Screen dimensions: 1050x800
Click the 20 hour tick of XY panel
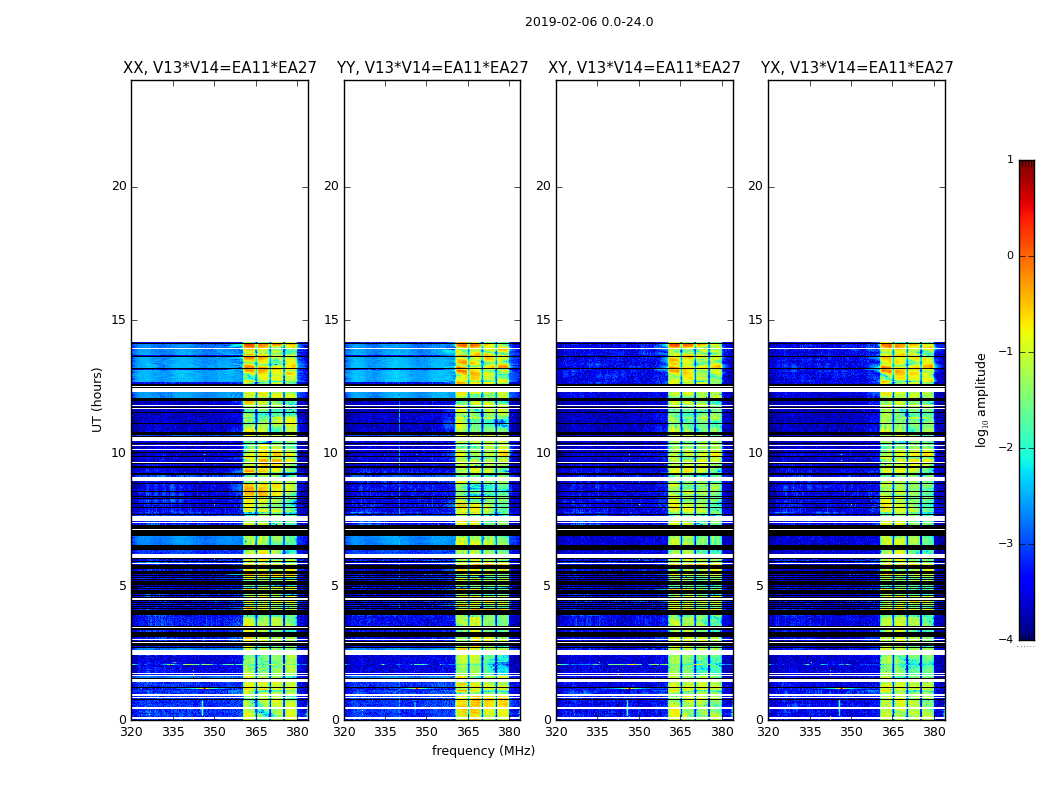pyautogui.click(x=543, y=186)
